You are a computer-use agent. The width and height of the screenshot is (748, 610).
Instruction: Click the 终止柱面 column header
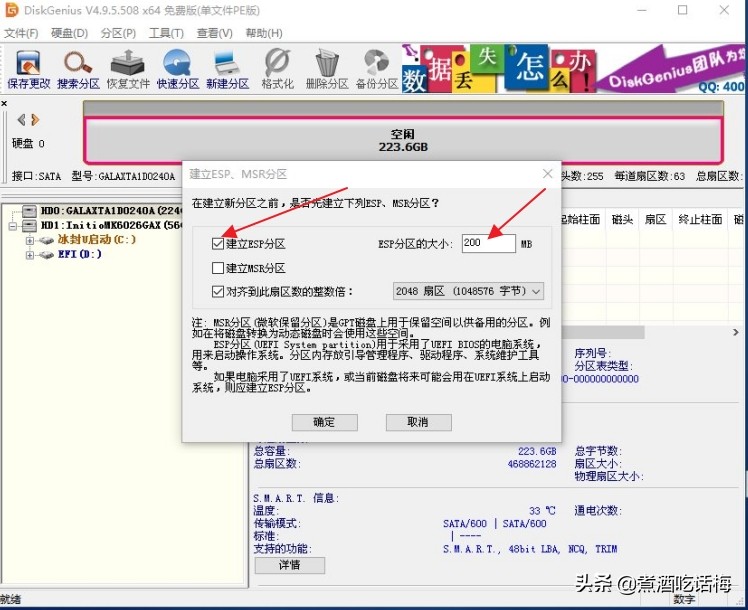click(x=700, y=219)
